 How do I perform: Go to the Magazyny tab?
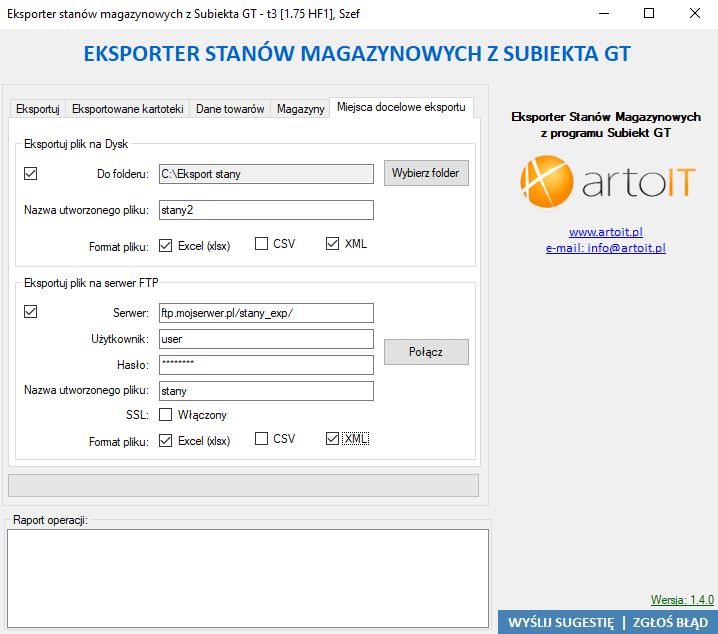coord(301,109)
